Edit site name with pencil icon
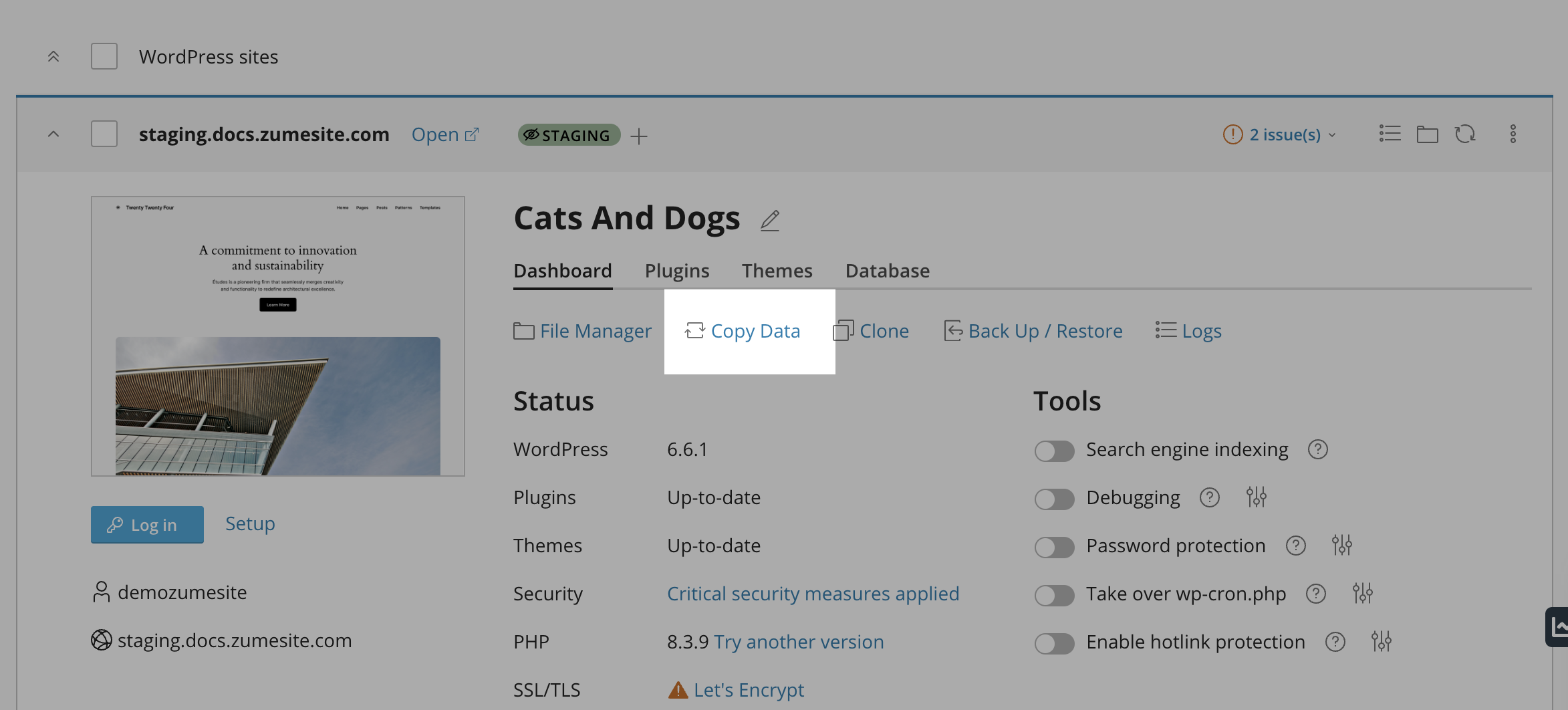1568x710 pixels. tap(770, 220)
